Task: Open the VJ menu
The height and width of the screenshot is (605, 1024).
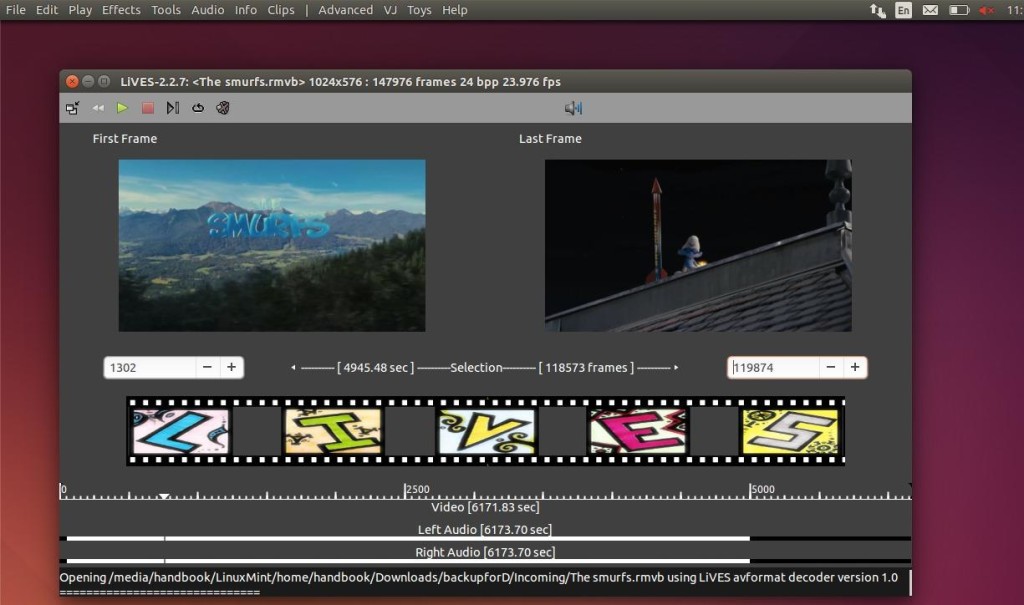Action: 390,10
